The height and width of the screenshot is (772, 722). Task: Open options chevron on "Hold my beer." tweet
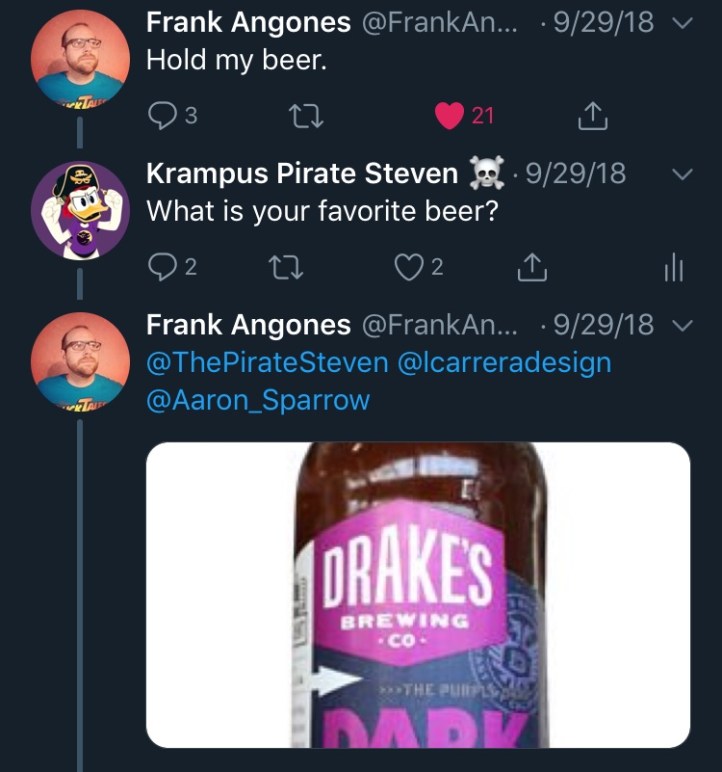pyautogui.click(x=683, y=23)
